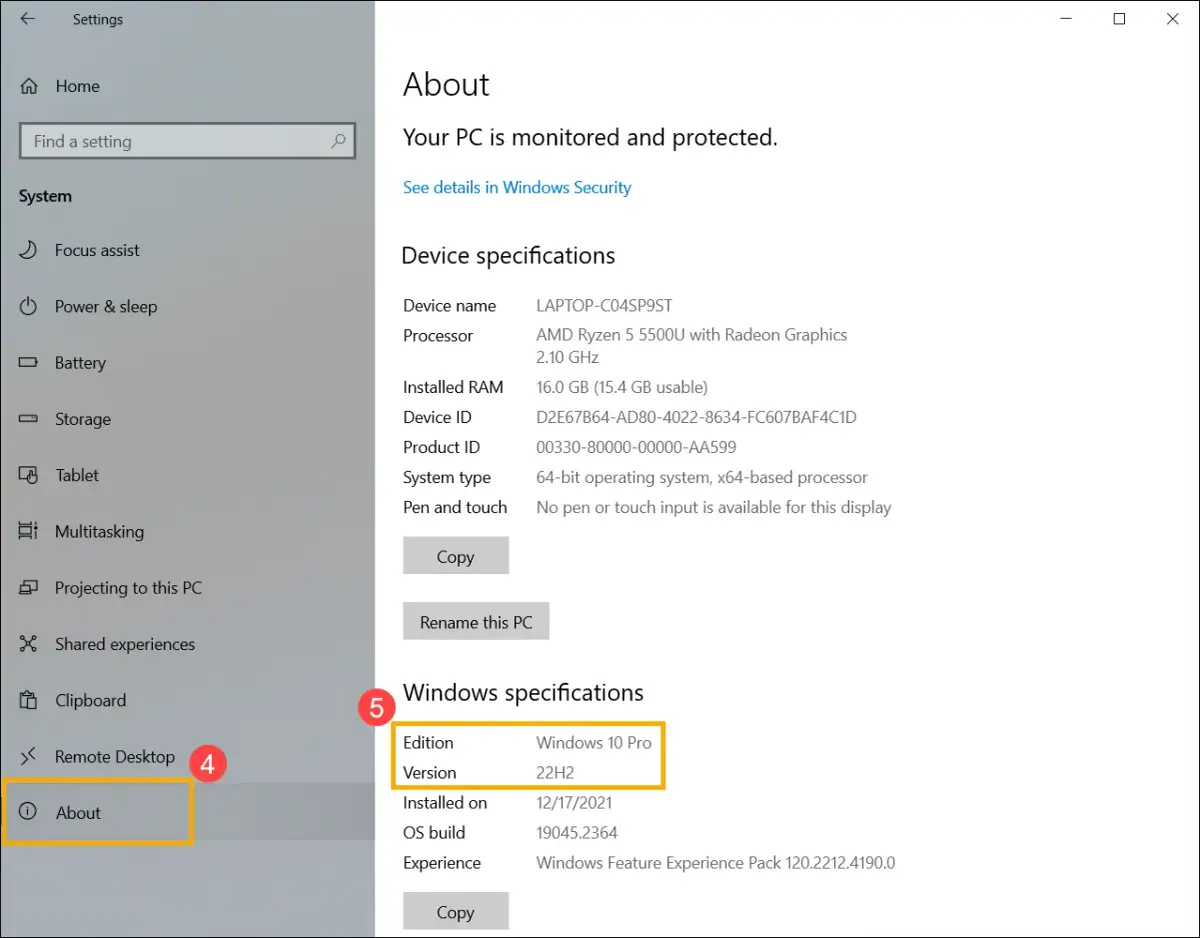
Task: Select Clipboard in the sidebar
Action: (x=90, y=700)
